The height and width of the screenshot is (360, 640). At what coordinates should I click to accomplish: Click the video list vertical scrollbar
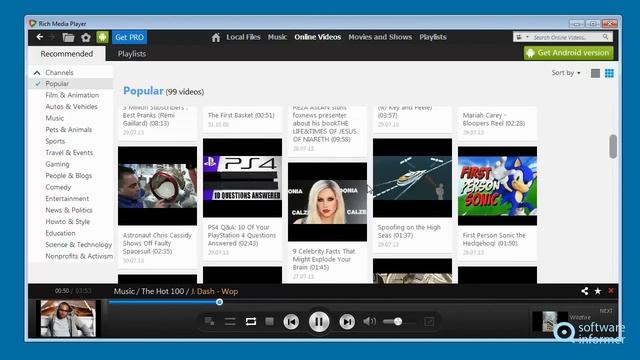(x=613, y=146)
